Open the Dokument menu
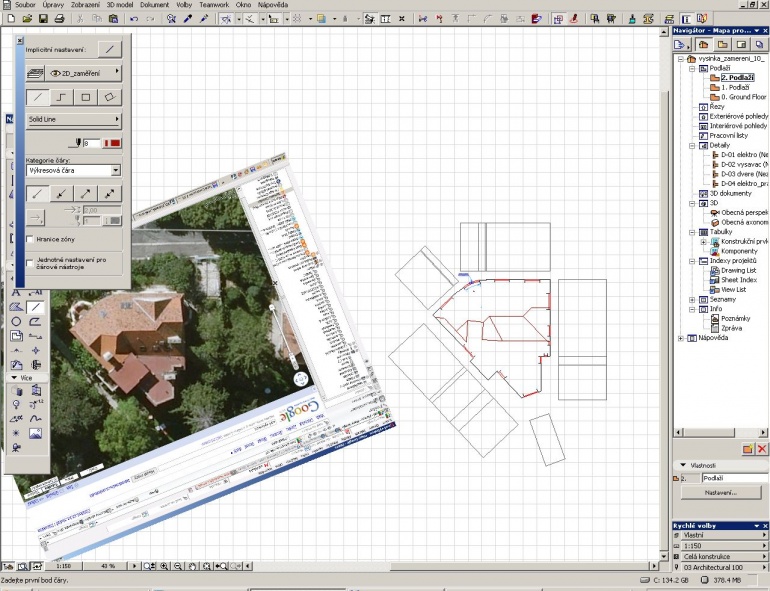This screenshot has width=770, height=591. (154, 5)
